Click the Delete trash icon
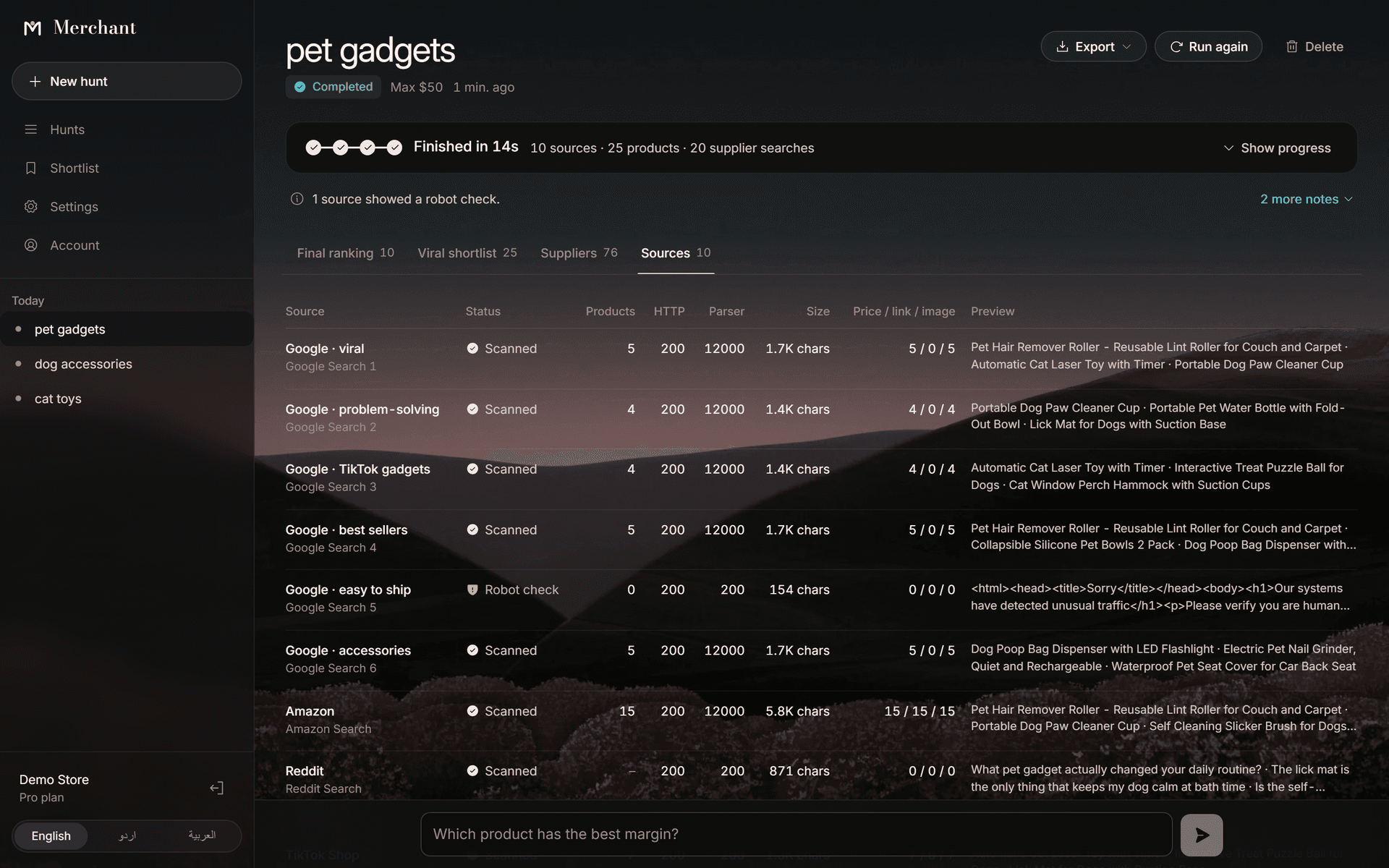1389x868 pixels. click(1292, 46)
